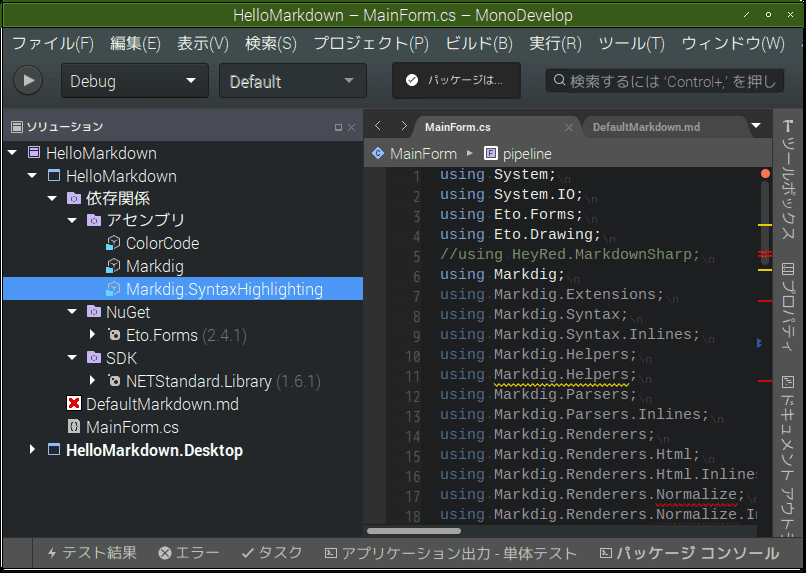Expand the Eto.Forms package node

[x=93, y=334]
